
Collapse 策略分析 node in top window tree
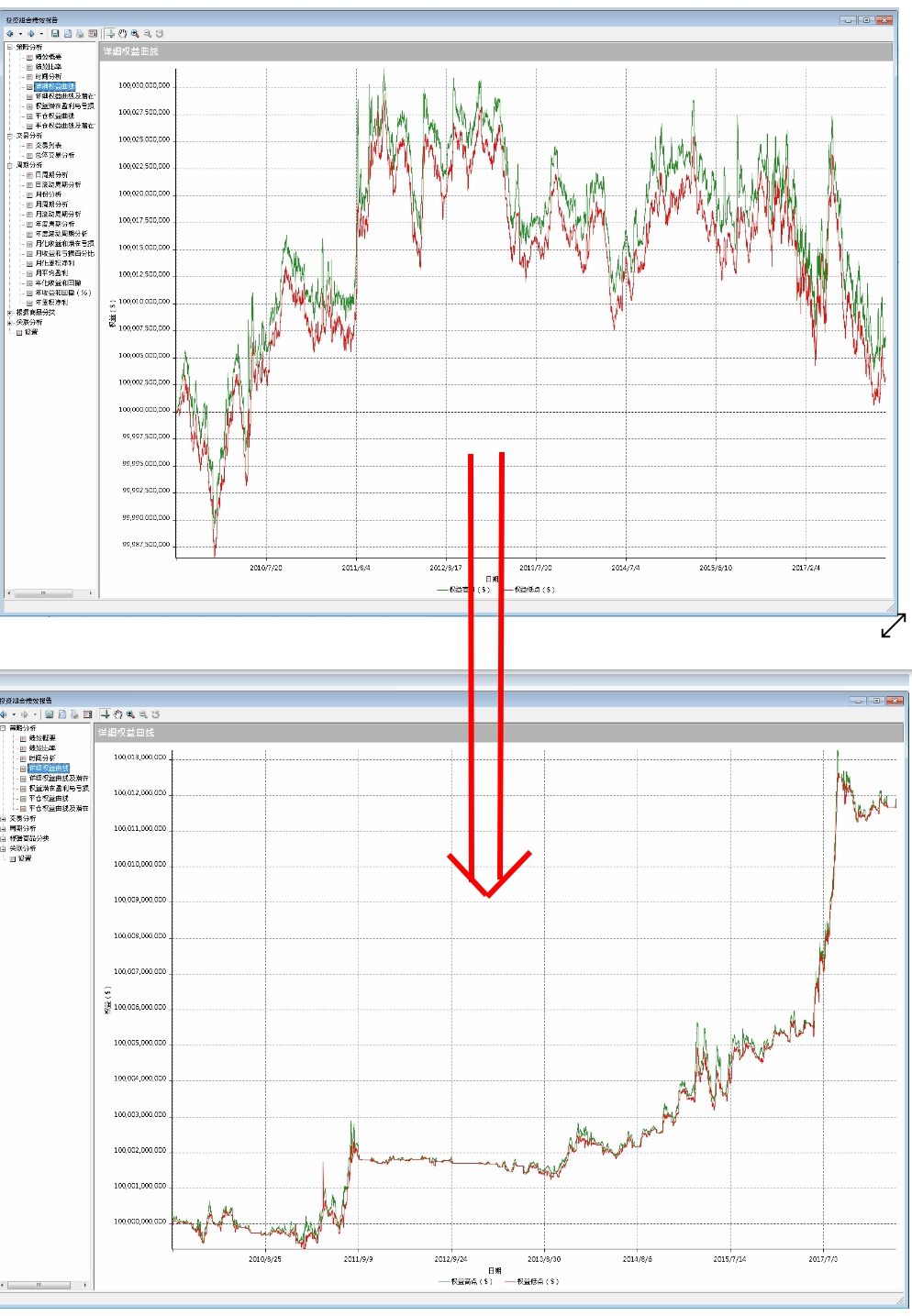click(x=10, y=47)
